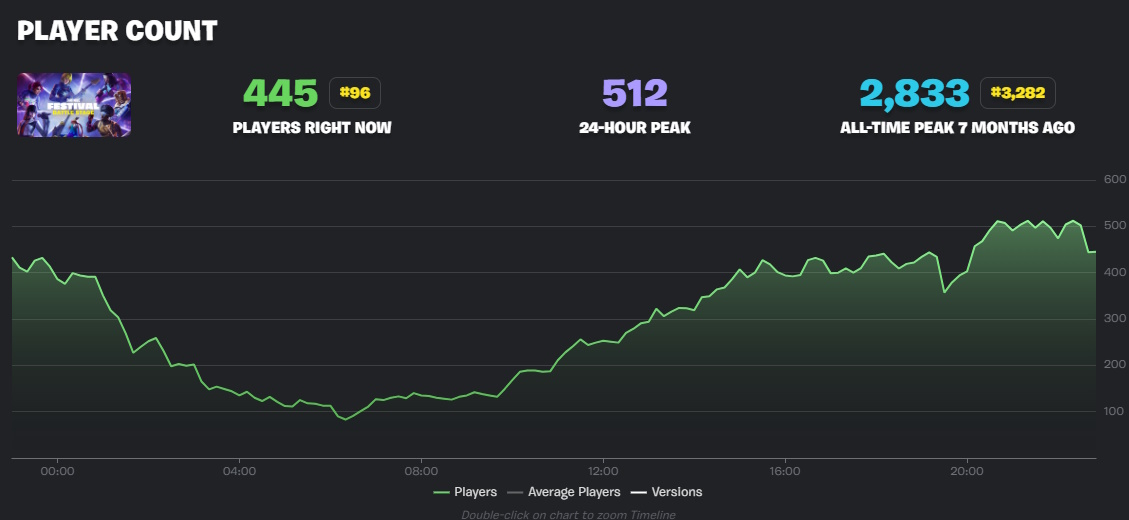
Task: Click the #3,282 all-time rank badge
Action: [1017, 93]
